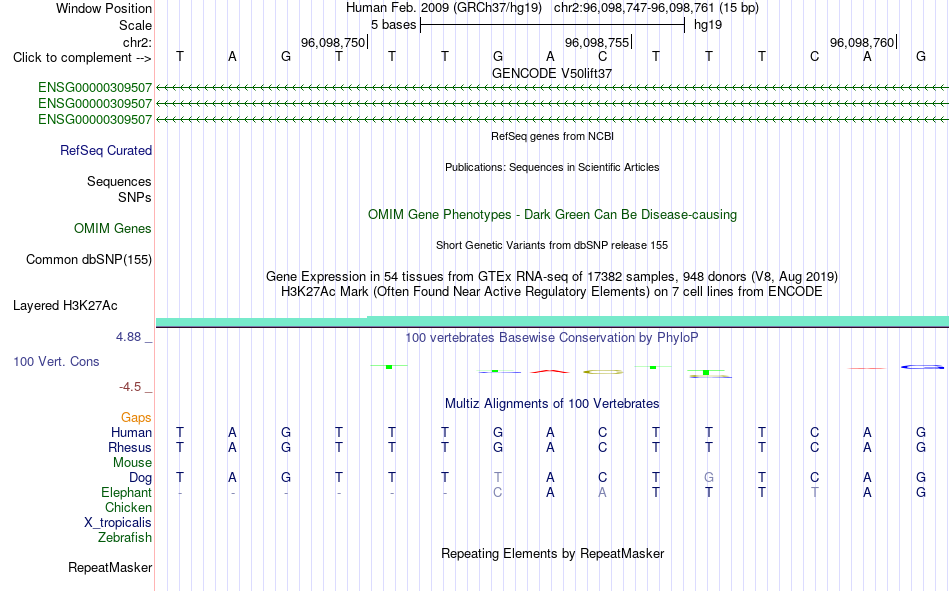Select the Rhesus species label
The height and width of the screenshot is (591, 950).
coord(130,447)
